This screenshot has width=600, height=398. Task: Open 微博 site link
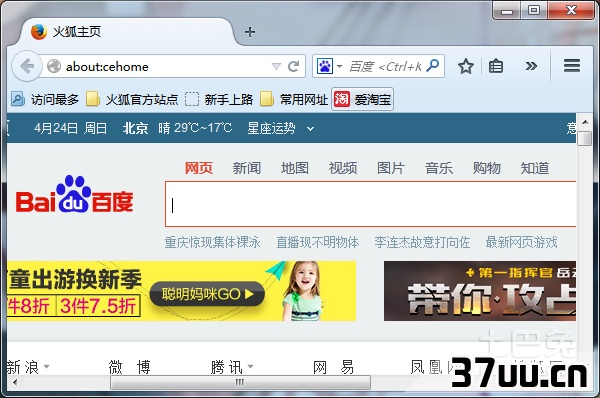click(x=129, y=367)
